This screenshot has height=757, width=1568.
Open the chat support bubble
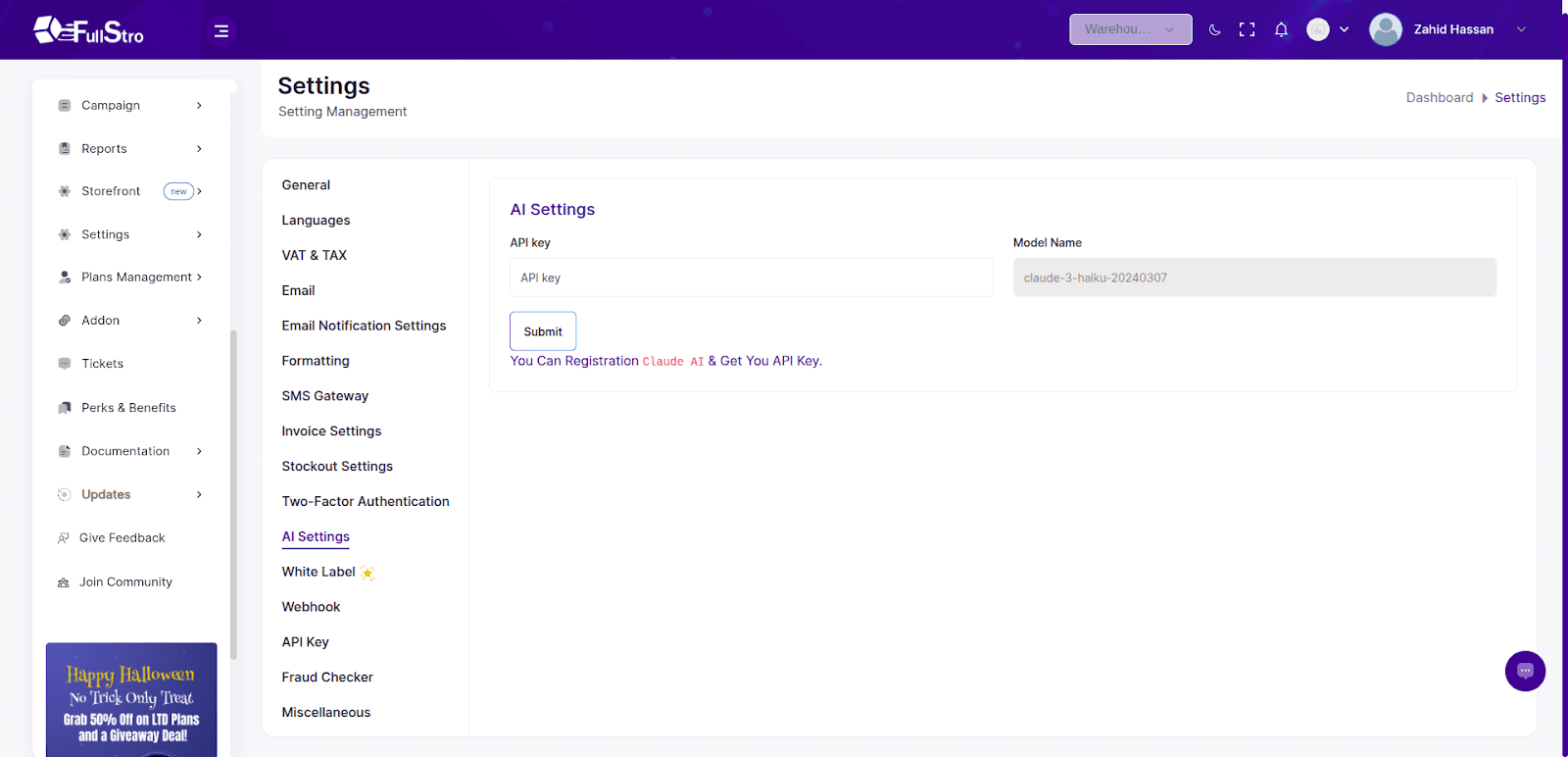coord(1525,671)
